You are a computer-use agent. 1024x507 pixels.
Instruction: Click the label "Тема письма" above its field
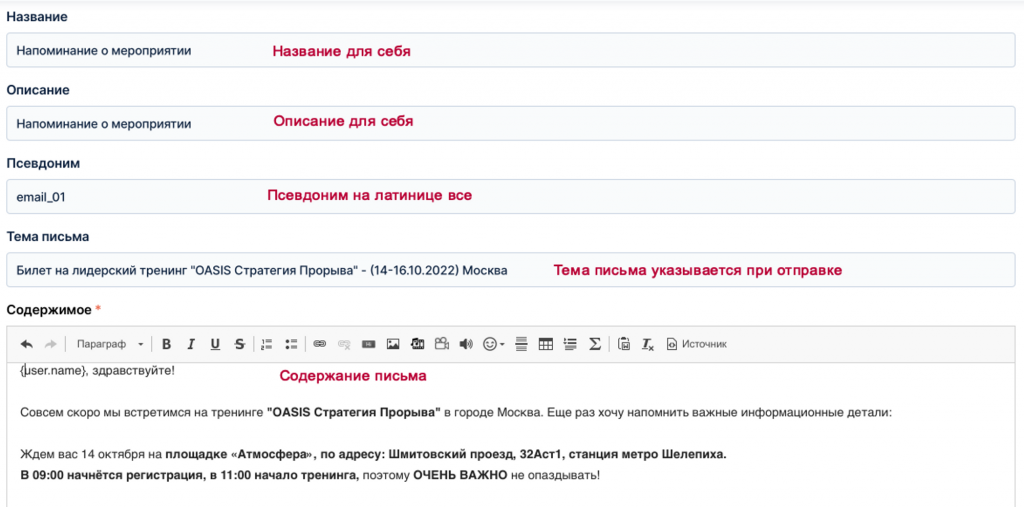[x=48, y=237]
